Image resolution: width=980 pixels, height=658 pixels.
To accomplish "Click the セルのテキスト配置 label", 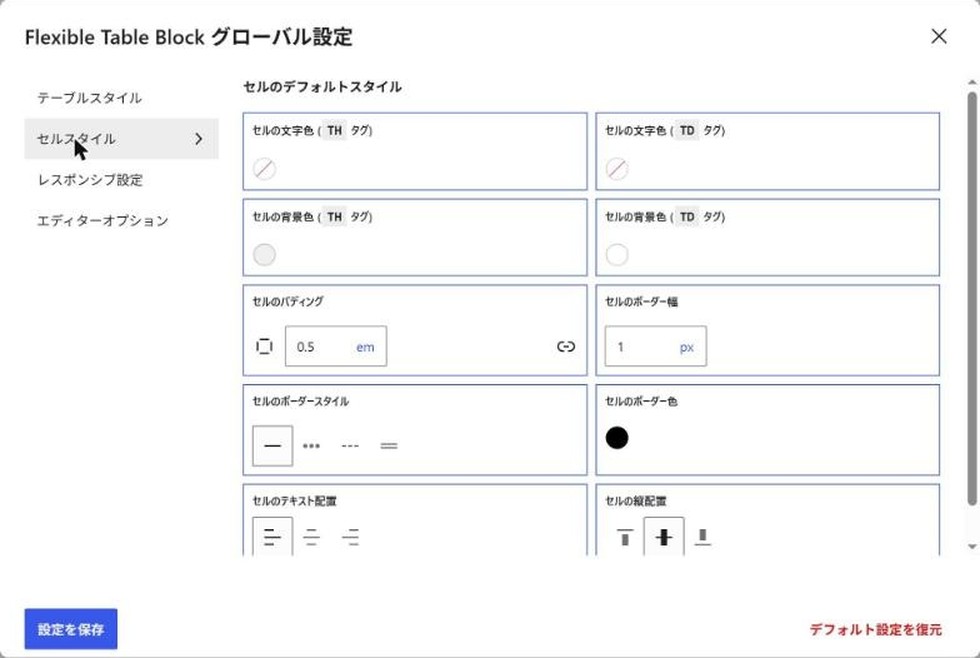I will click(x=294, y=501).
